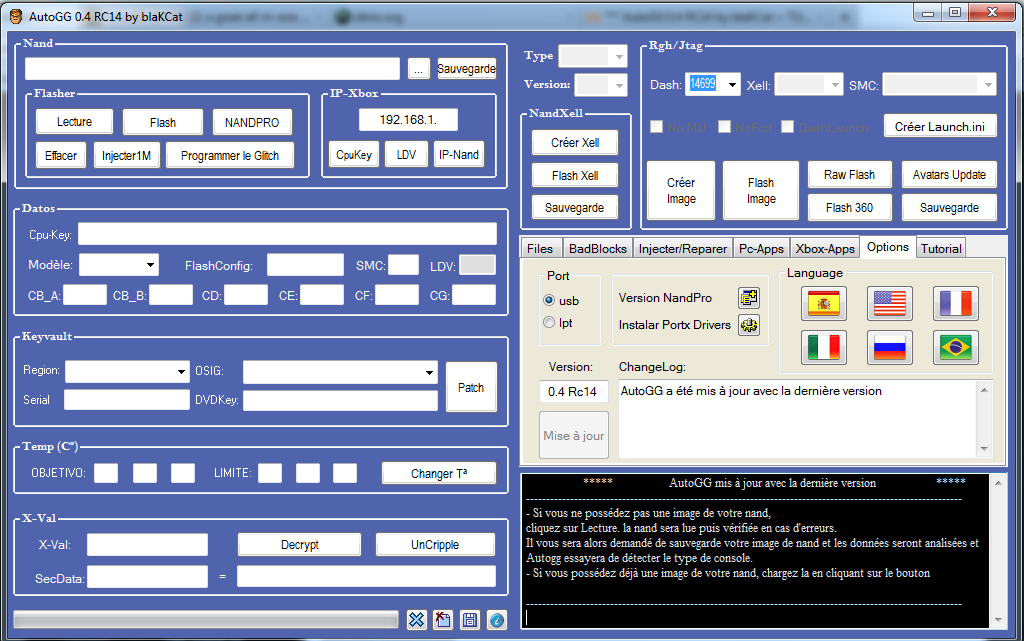Click the Flash Xell button
Viewport: 1024px width, 641px height.
(575, 175)
